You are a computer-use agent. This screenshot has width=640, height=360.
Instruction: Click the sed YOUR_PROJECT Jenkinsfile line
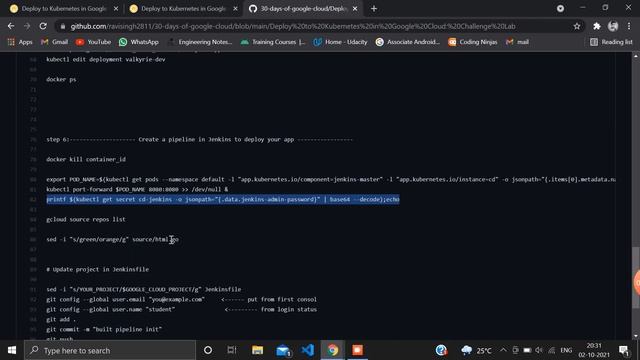click(x=144, y=289)
